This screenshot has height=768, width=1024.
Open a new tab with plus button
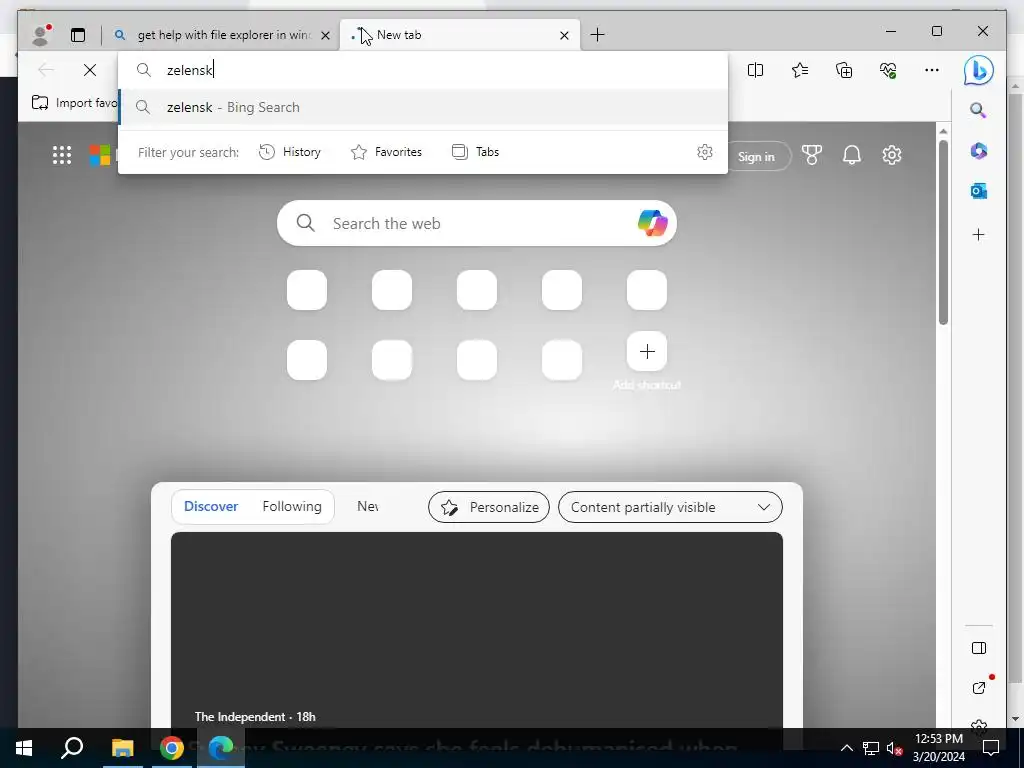[x=597, y=35]
